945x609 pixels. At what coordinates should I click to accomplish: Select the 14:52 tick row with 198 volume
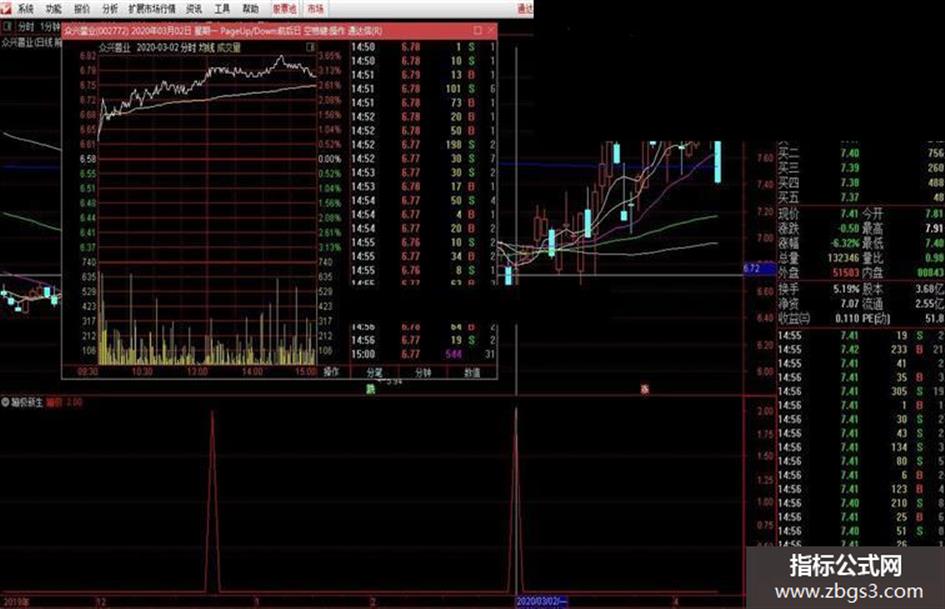pos(423,145)
